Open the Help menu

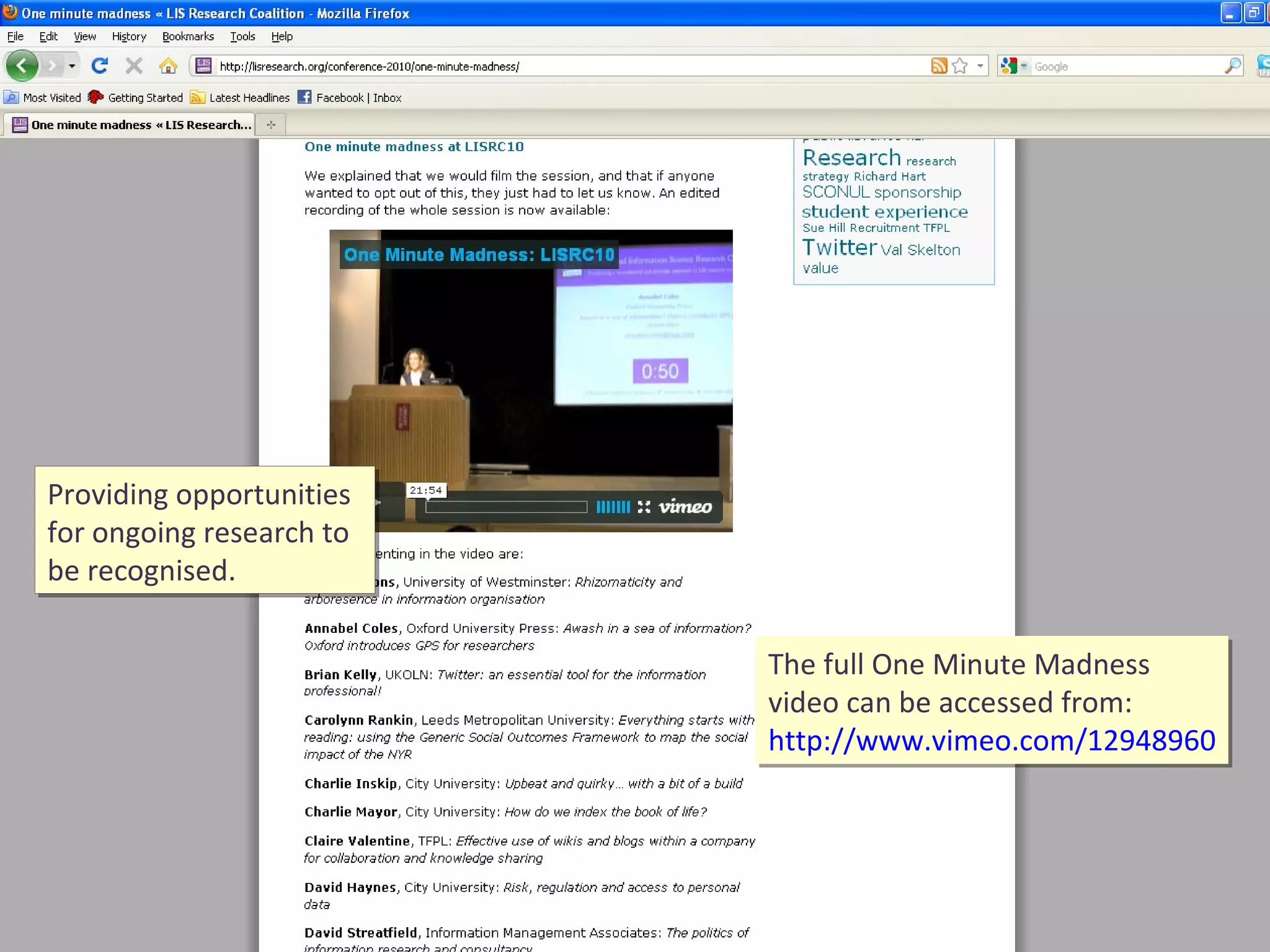[282, 37]
